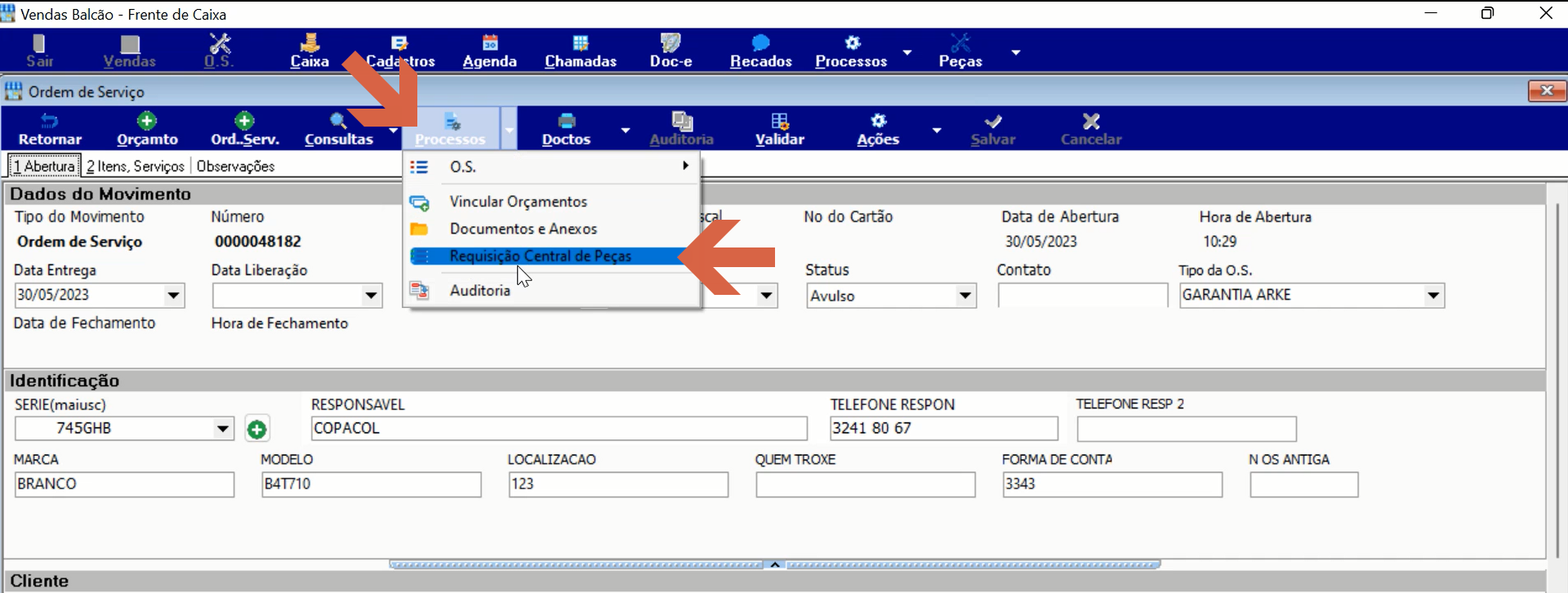The image size is (1568, 593).
Task: Click the N OS ANTIGA field
Action: click(x=1304, y=484)
